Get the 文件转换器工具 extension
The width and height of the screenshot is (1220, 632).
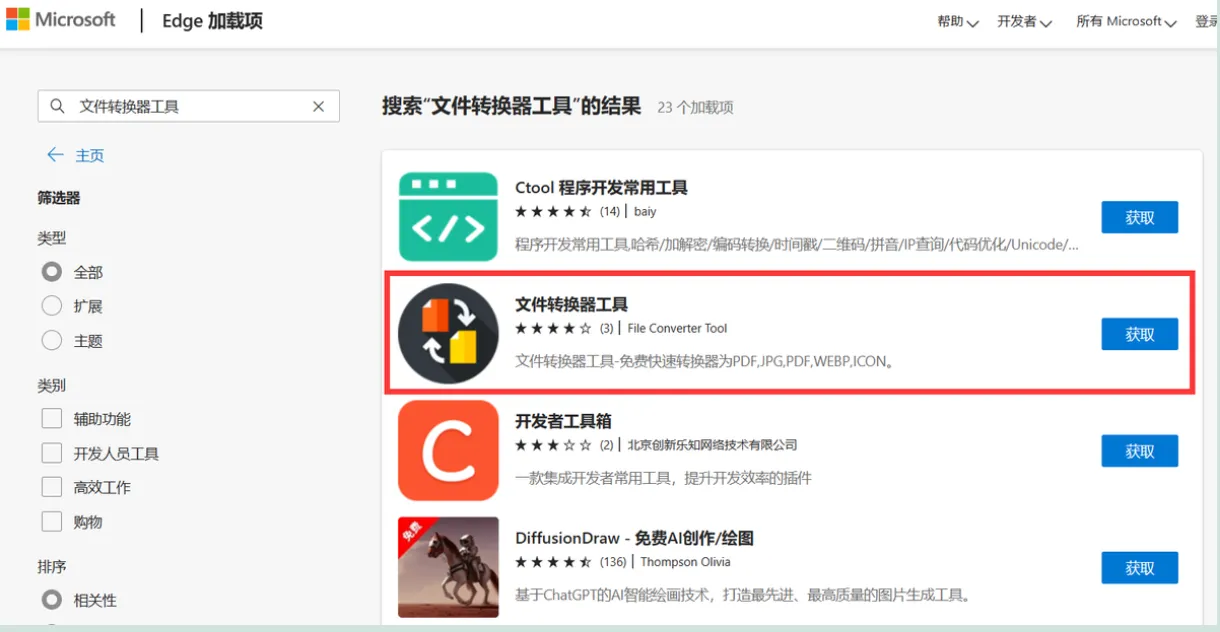(1140, 334)
